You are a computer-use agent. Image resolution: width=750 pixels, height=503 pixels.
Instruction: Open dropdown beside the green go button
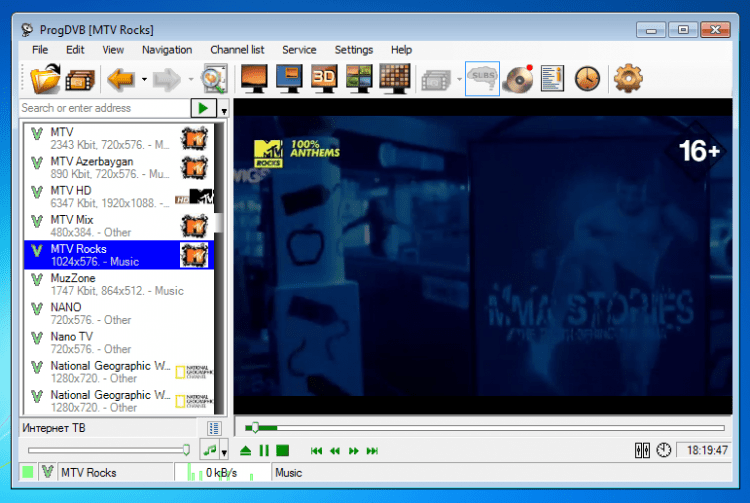click(224, 108)
